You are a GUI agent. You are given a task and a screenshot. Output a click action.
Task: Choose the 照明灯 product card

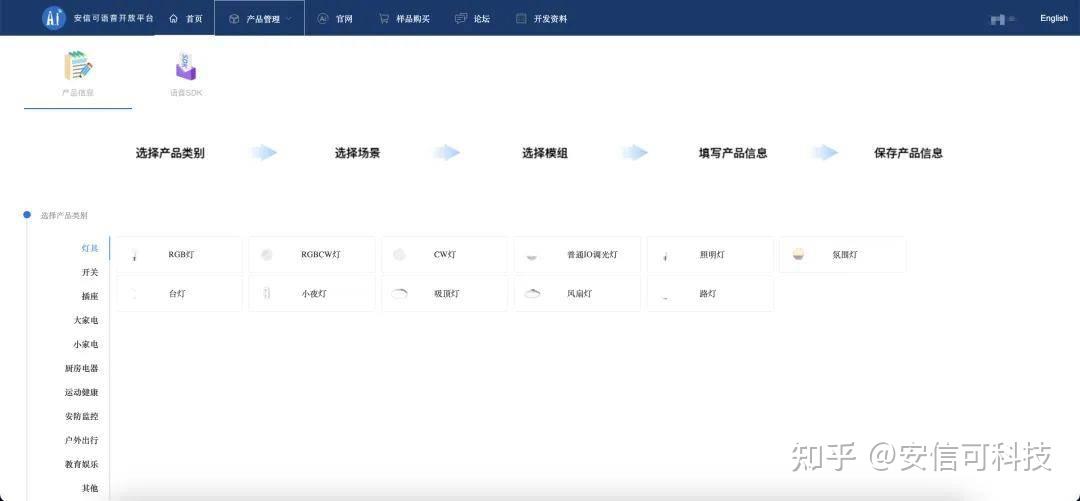[x=710, y=254]
